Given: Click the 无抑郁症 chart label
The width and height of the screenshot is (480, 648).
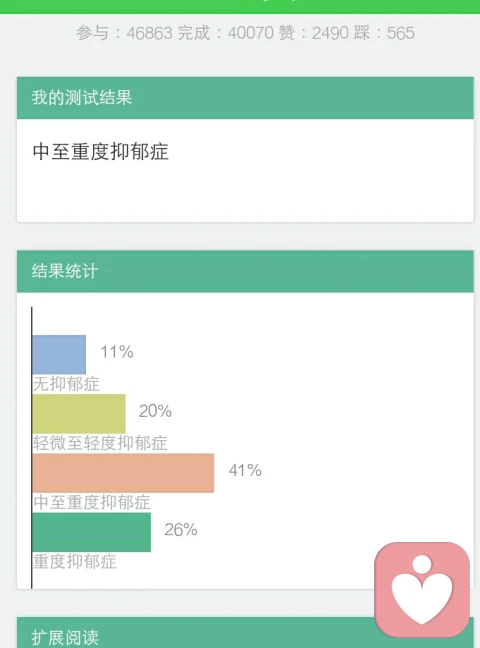Looking at the screenshot, I should (x=66, y=384).
